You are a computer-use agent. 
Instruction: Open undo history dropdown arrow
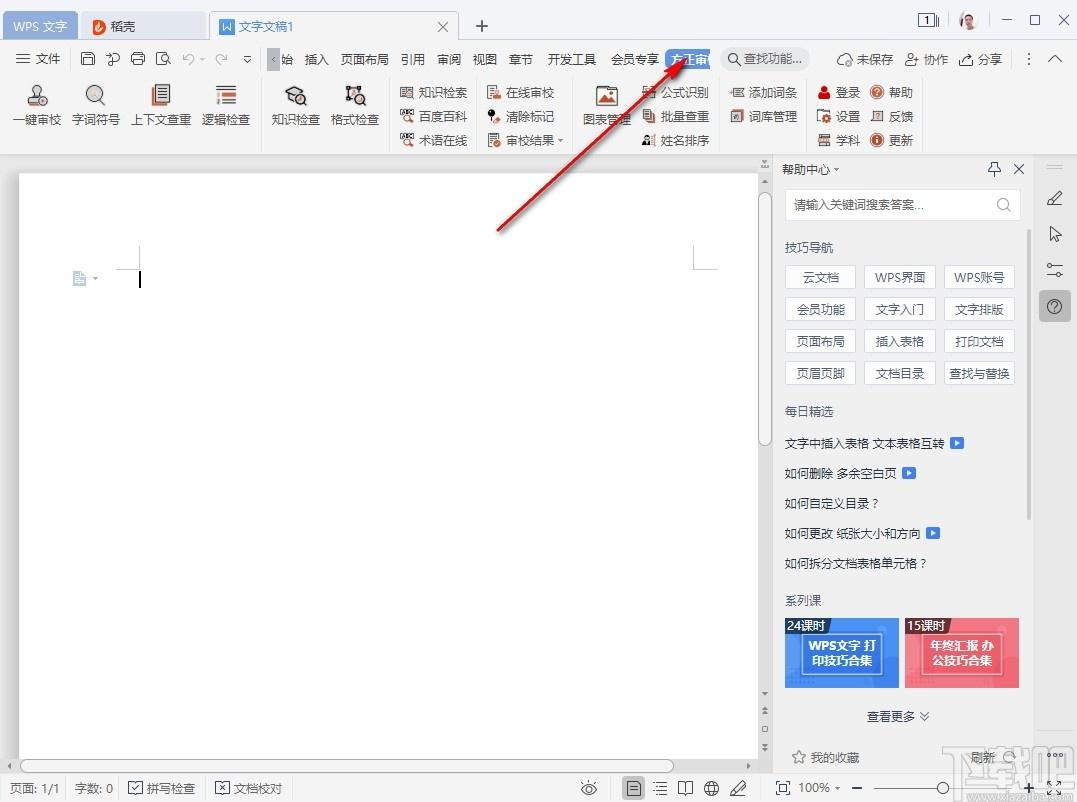point(203,60)
